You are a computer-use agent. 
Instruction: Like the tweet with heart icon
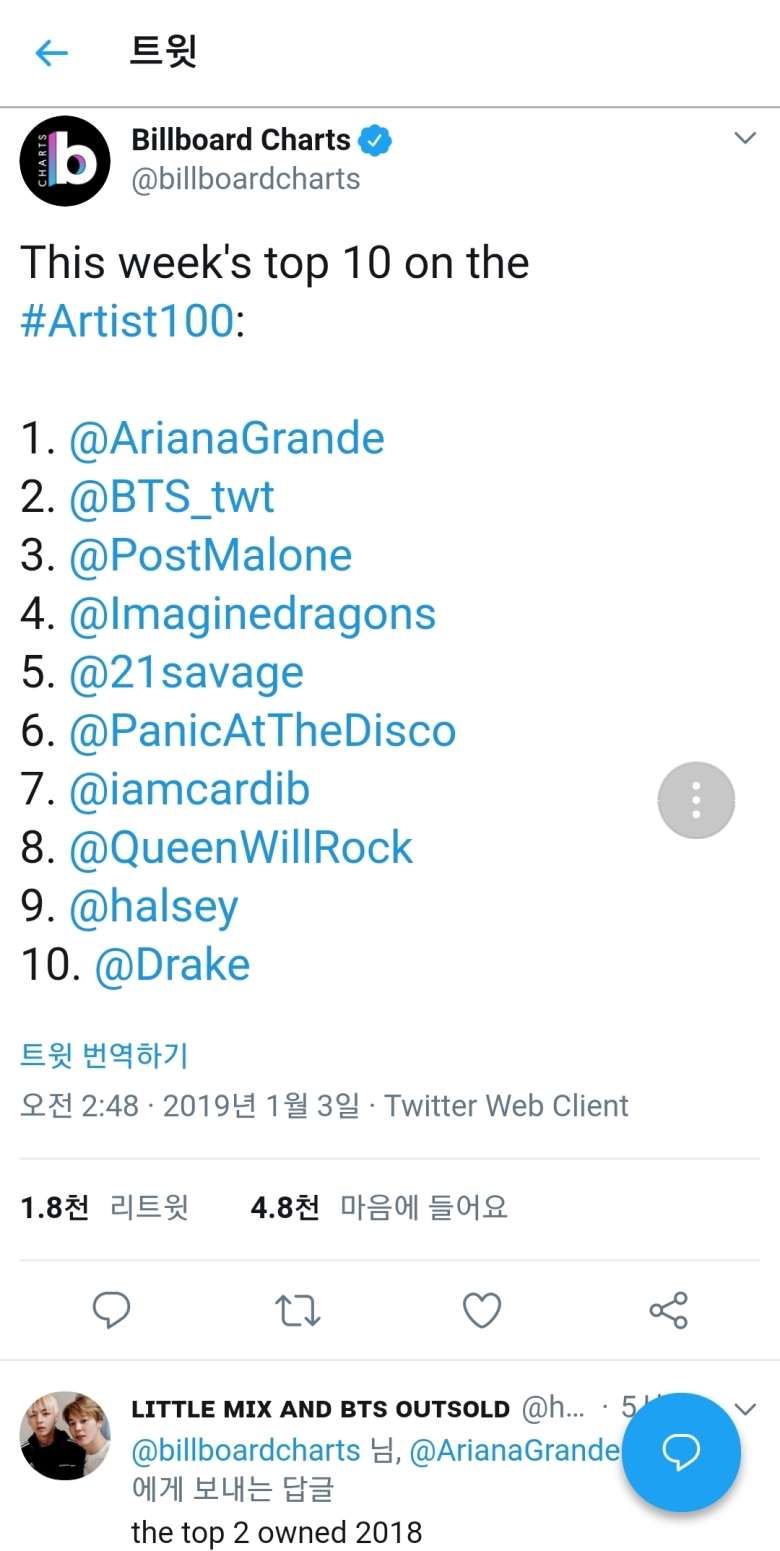pos(482,1309)
